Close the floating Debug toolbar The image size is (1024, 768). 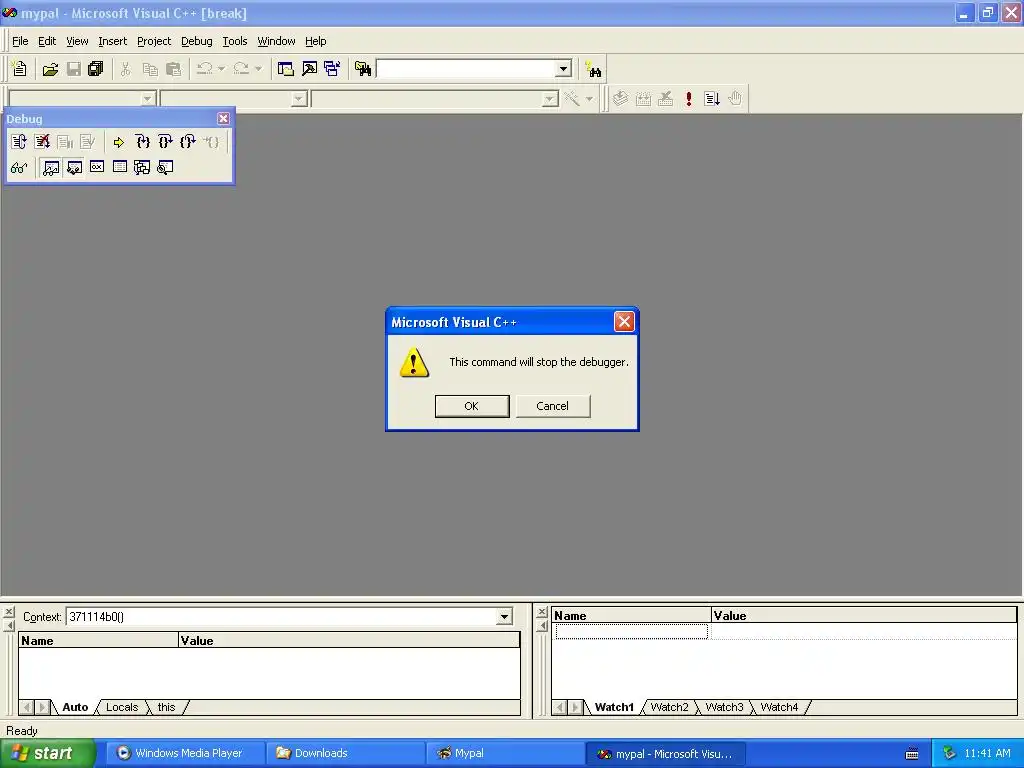(223, 118)
